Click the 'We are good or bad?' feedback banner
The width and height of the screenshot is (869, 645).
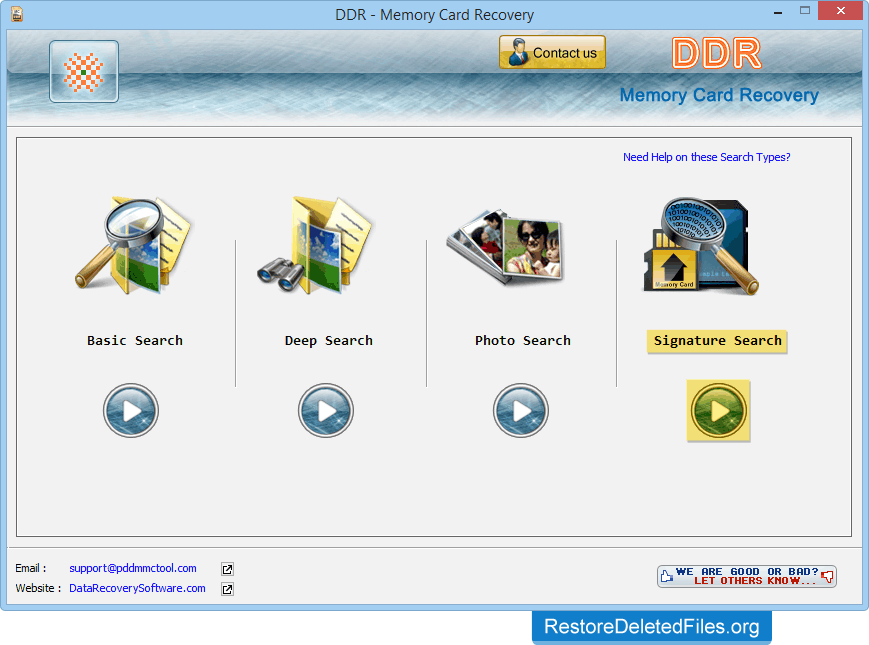pos(747,576)
